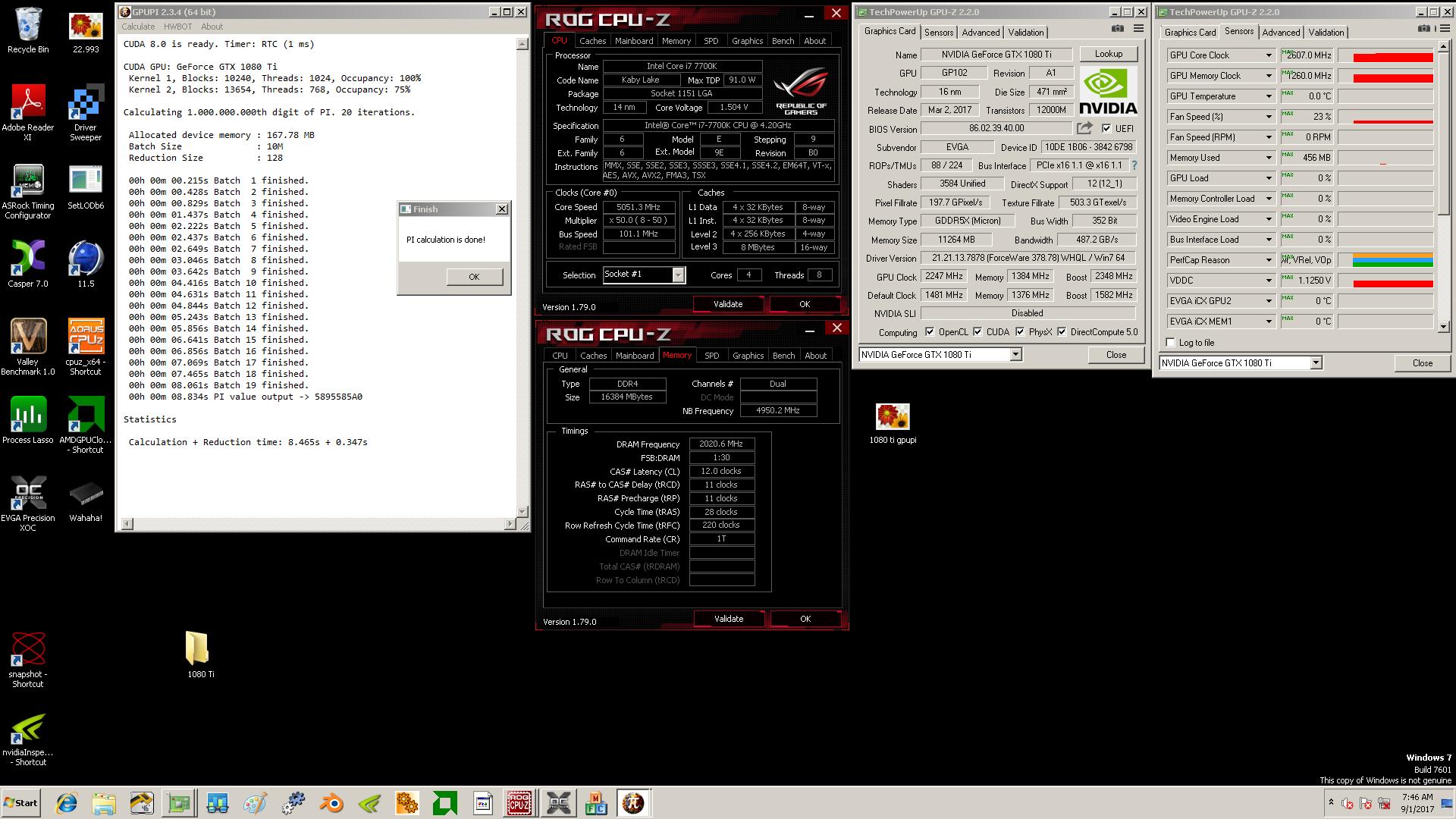Switch to Advanced tab in GPU-Z Sensors window
1456x819 pixels.
(x=1281, y=32)
